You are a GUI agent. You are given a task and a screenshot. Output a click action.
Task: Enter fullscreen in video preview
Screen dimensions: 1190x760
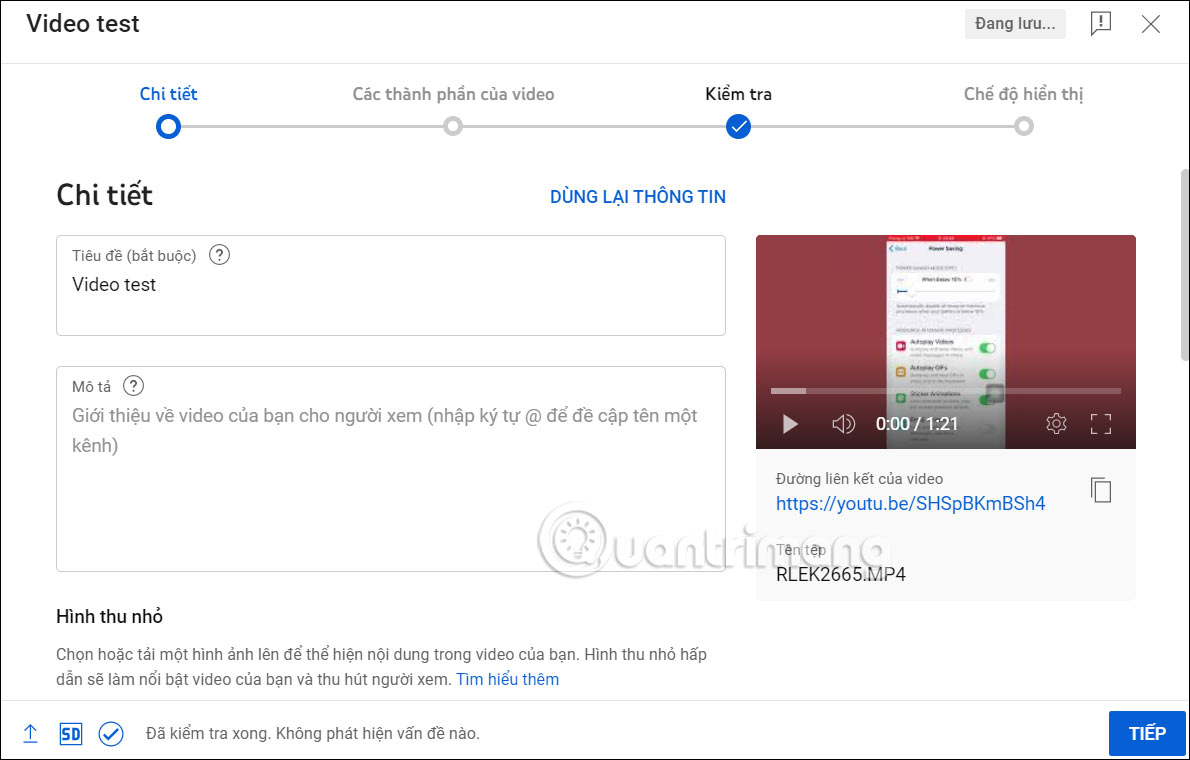point(1100,424)
